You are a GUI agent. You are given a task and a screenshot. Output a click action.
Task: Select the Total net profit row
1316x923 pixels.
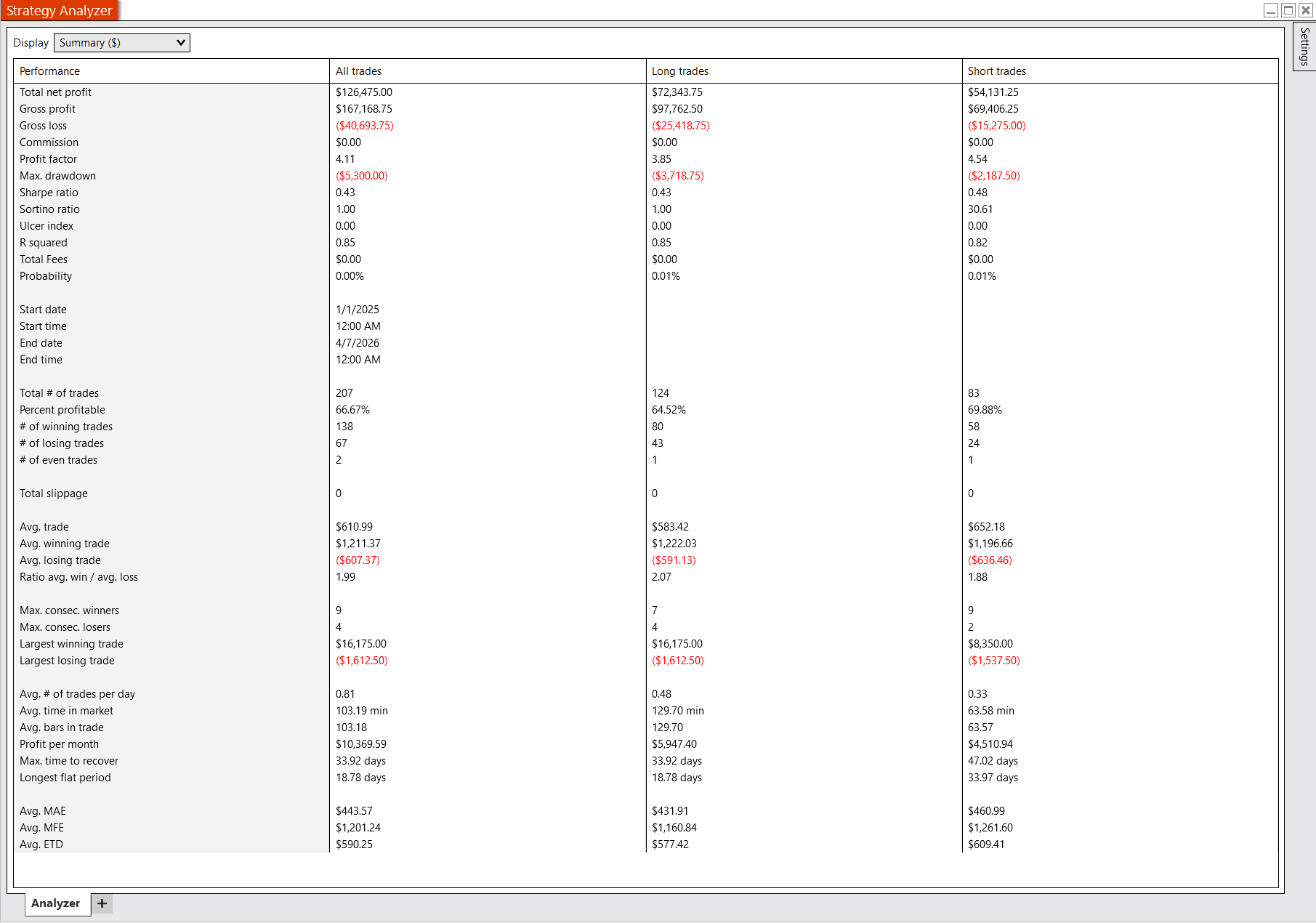(x=55, y=92)
